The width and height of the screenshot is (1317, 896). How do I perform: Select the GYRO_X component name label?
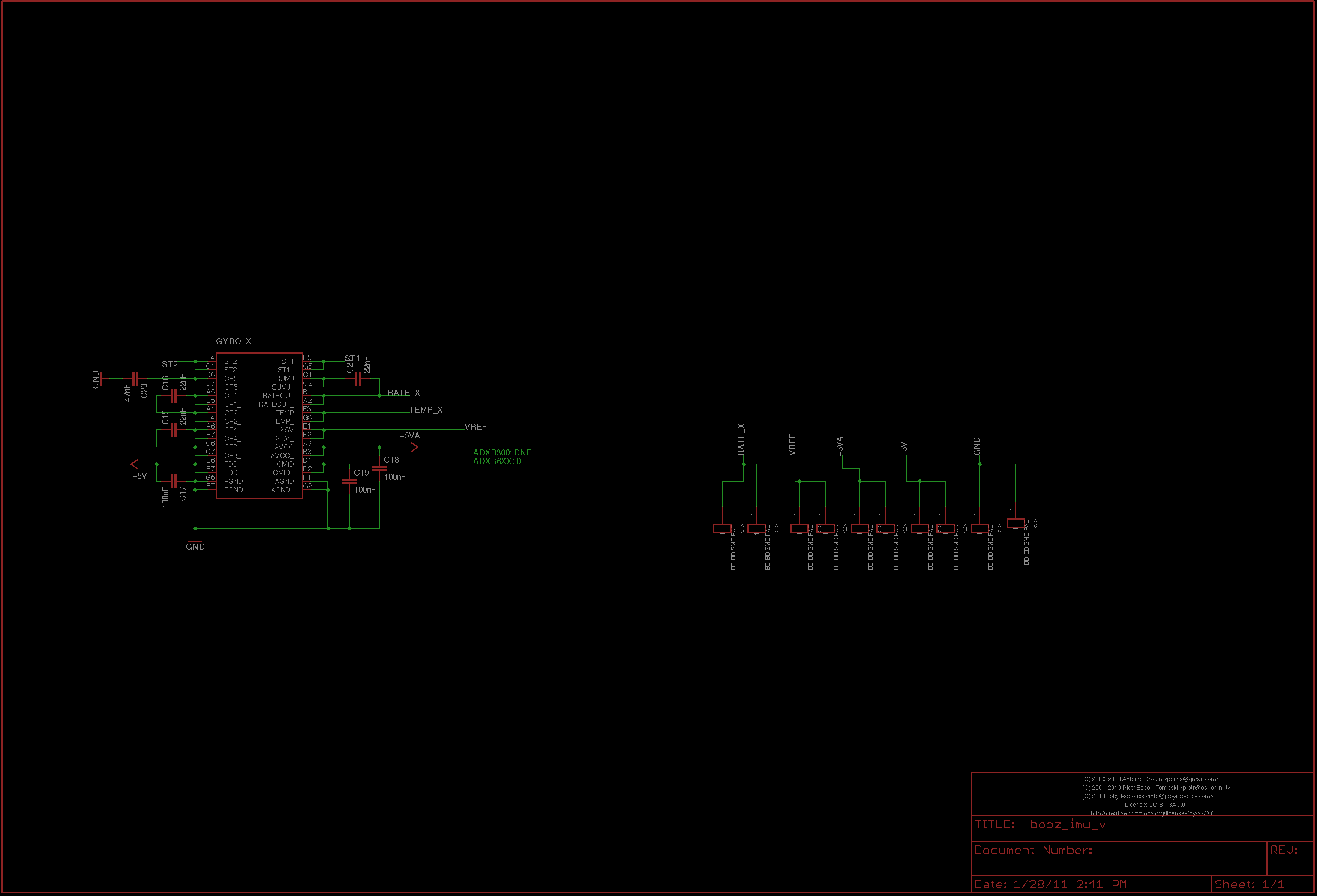point(233,341)
